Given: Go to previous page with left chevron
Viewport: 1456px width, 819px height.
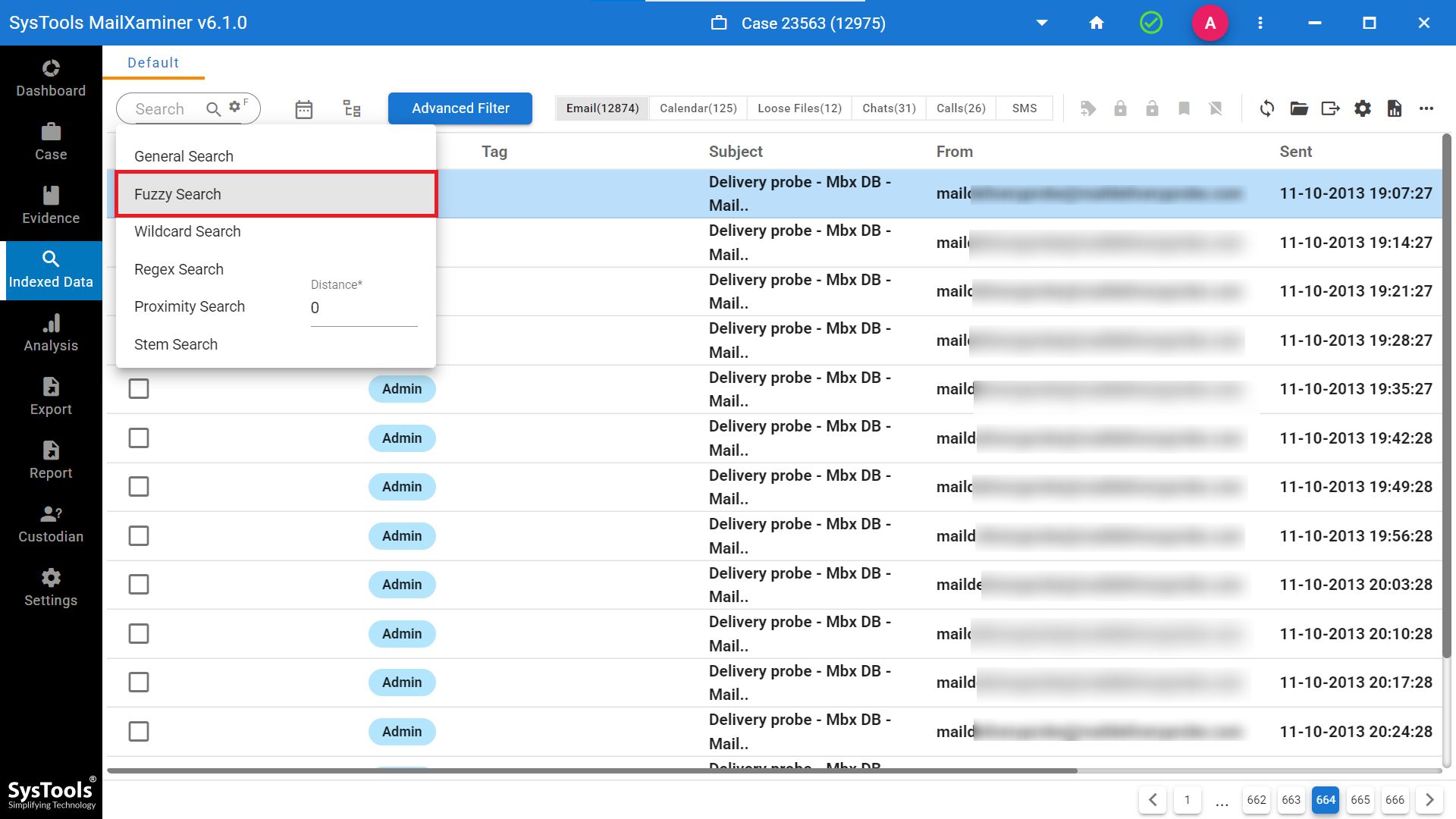Looking at the screenshot, I should pos(1153,800).
